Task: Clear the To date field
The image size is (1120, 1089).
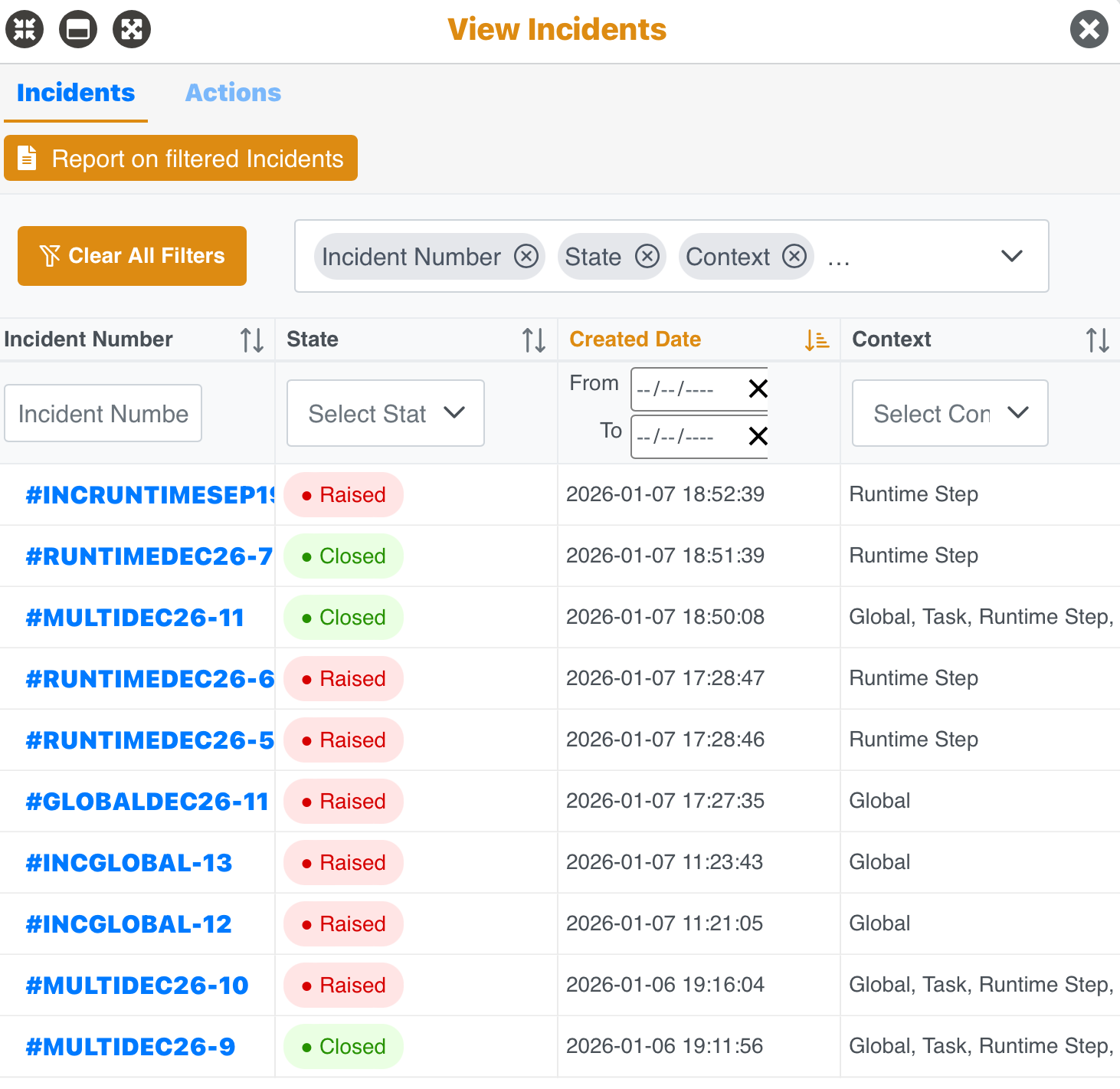Action: point(758,437)
